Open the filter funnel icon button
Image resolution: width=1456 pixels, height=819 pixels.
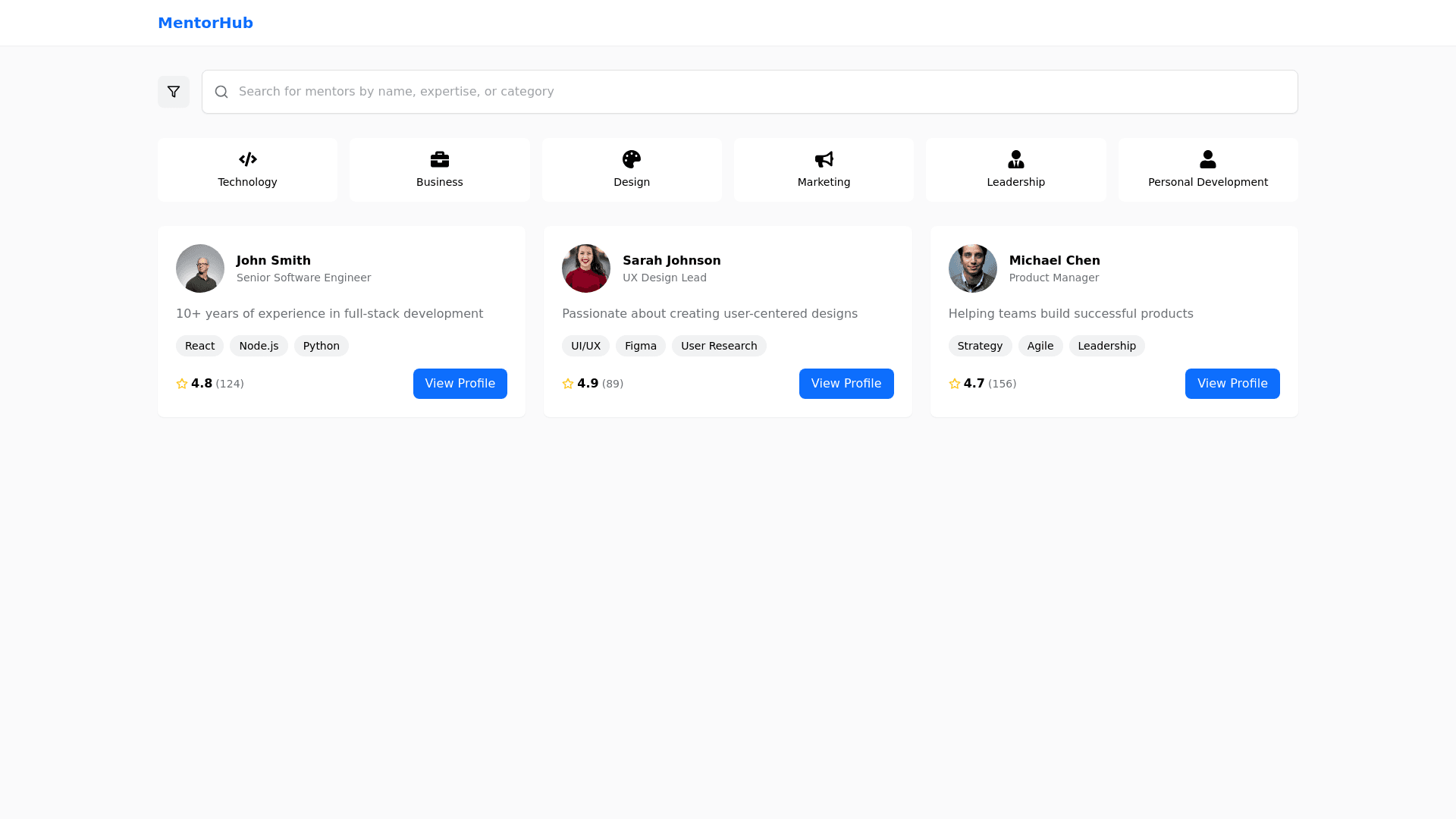pos(174,92)
